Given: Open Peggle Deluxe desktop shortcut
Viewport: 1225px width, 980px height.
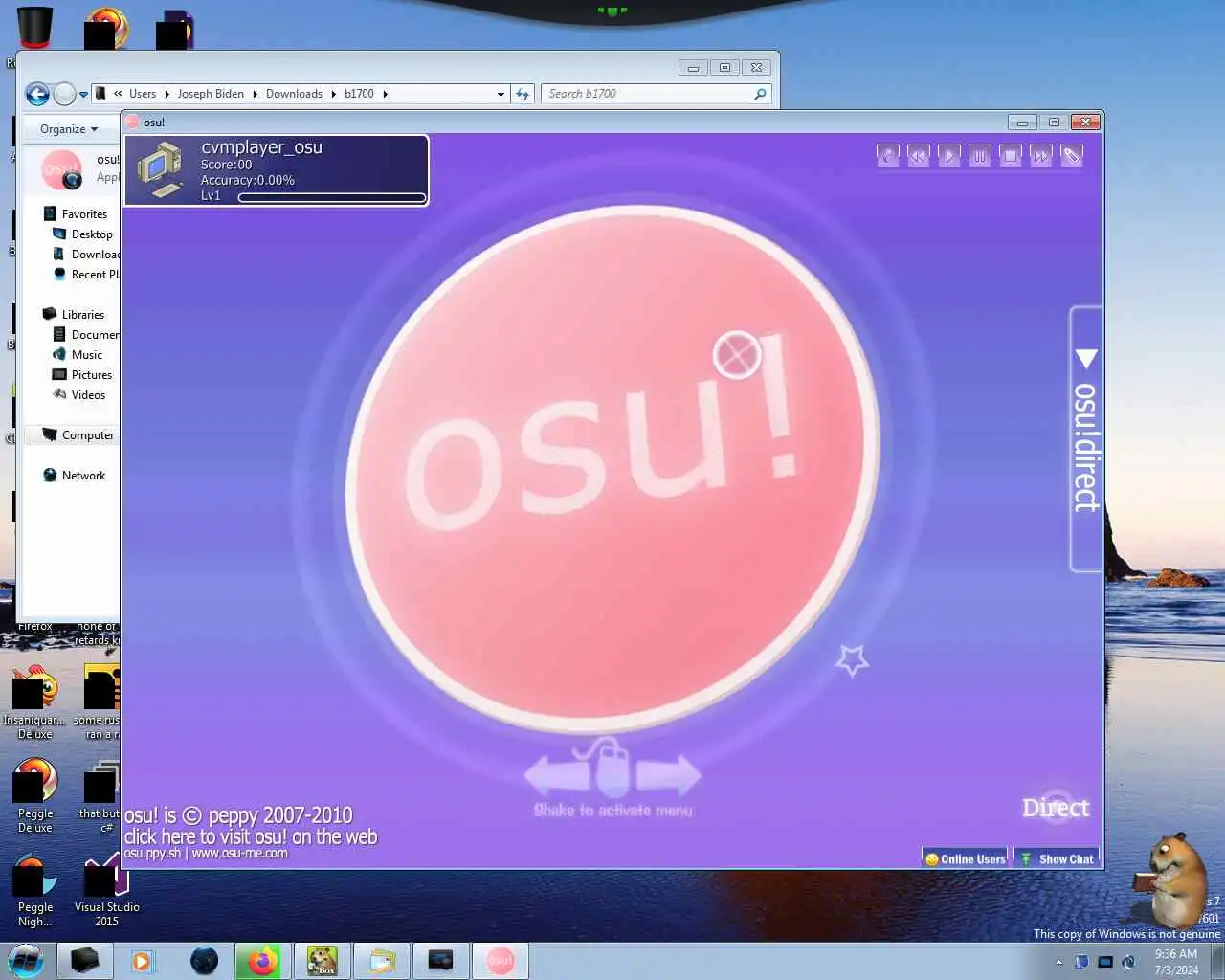Looking at the screenshot, I should click(x=35, y=796).
